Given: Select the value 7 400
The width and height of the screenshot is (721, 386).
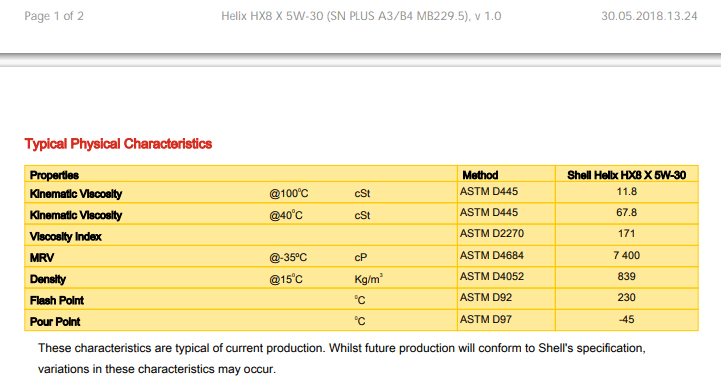Looking at the screenshot, I should coord(626,255).
